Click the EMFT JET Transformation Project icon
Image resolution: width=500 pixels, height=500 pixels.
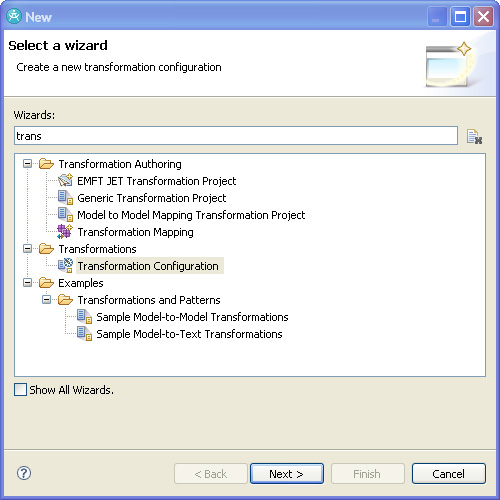(x=65, y=181)
